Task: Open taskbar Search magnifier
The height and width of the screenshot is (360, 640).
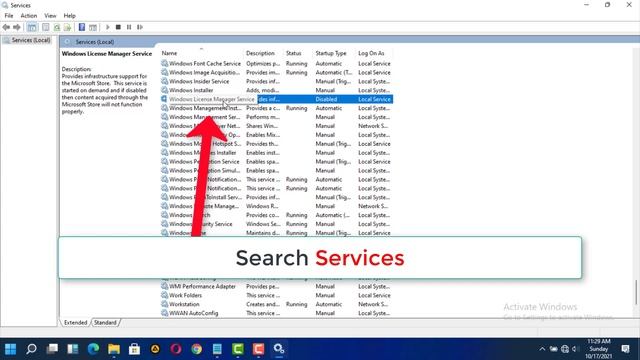Action: coord(31,349)
